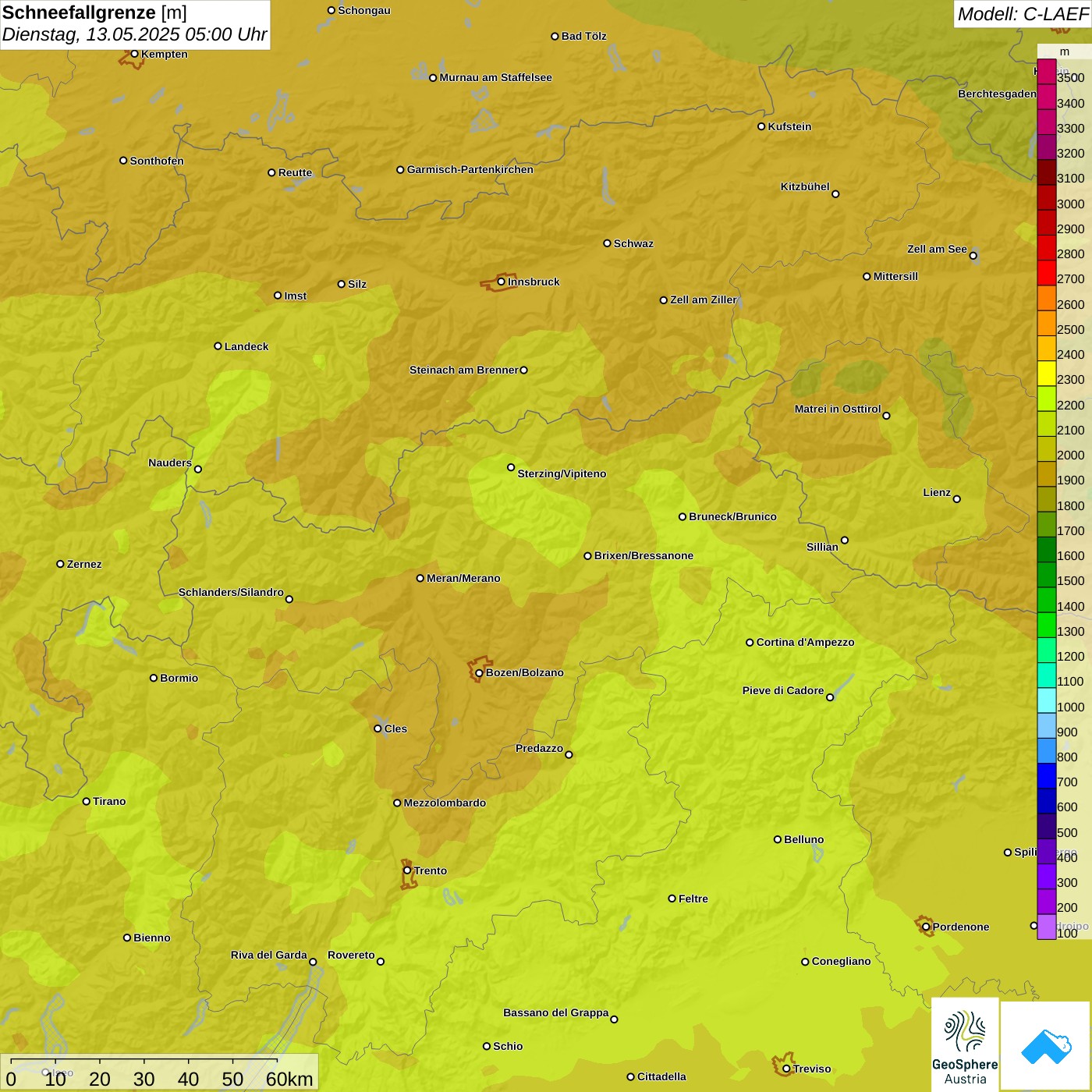Screen dimensions: 1092x1092
Task: Click the Kitzbühel location dot
Action: click(x=835, y=194)
